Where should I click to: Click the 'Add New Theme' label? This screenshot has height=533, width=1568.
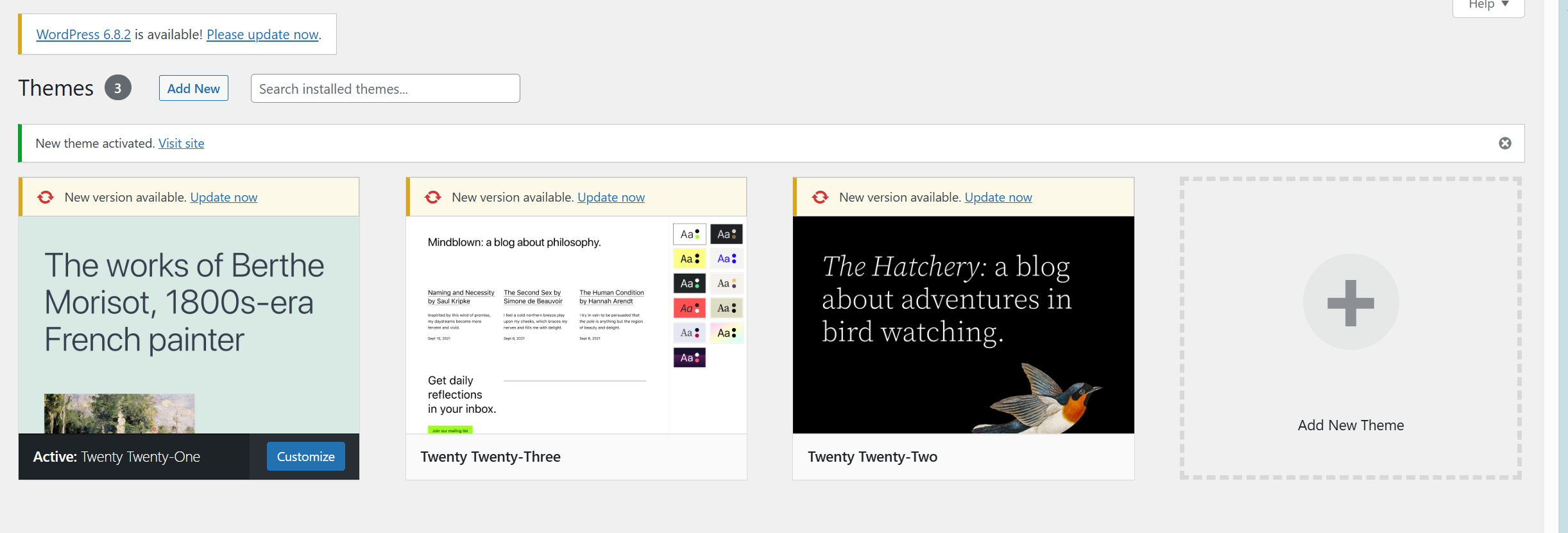coord(1351,425)
